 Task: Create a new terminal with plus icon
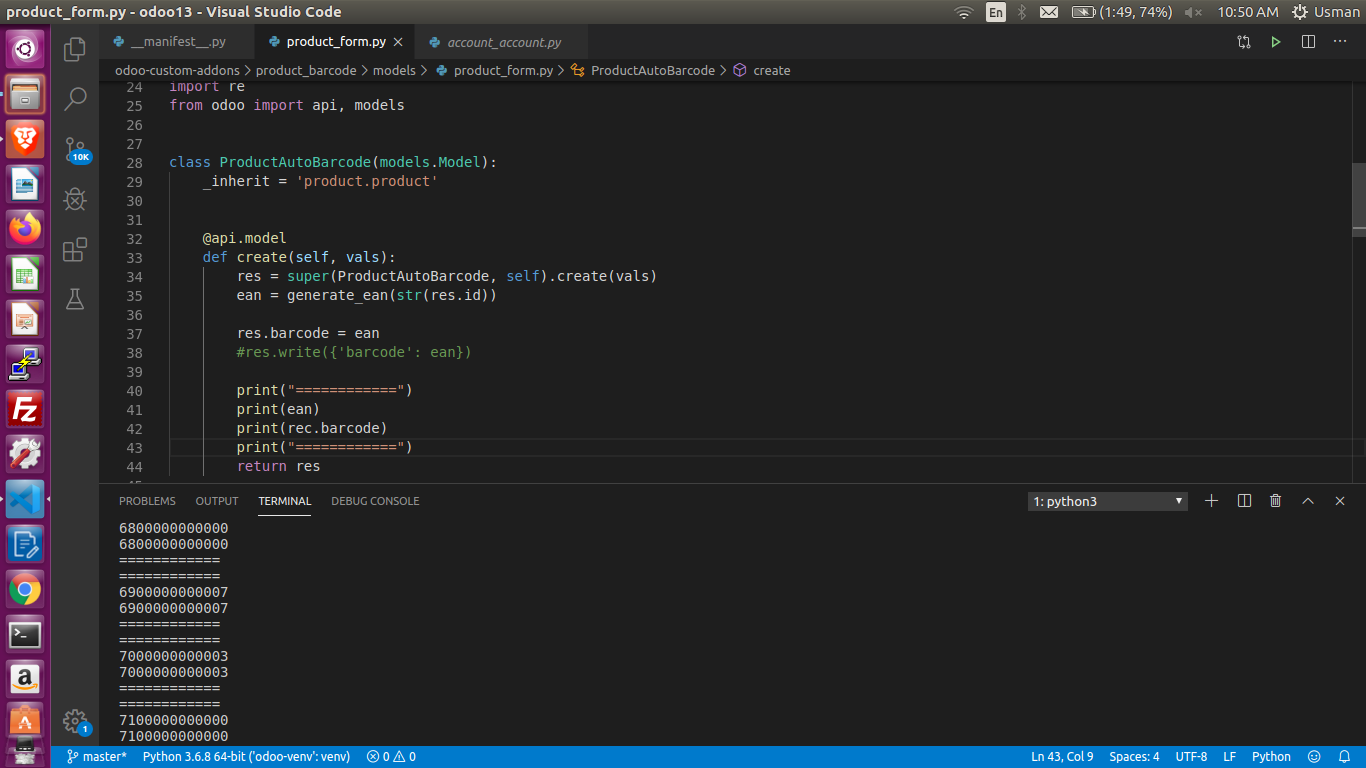[1212, 501]
